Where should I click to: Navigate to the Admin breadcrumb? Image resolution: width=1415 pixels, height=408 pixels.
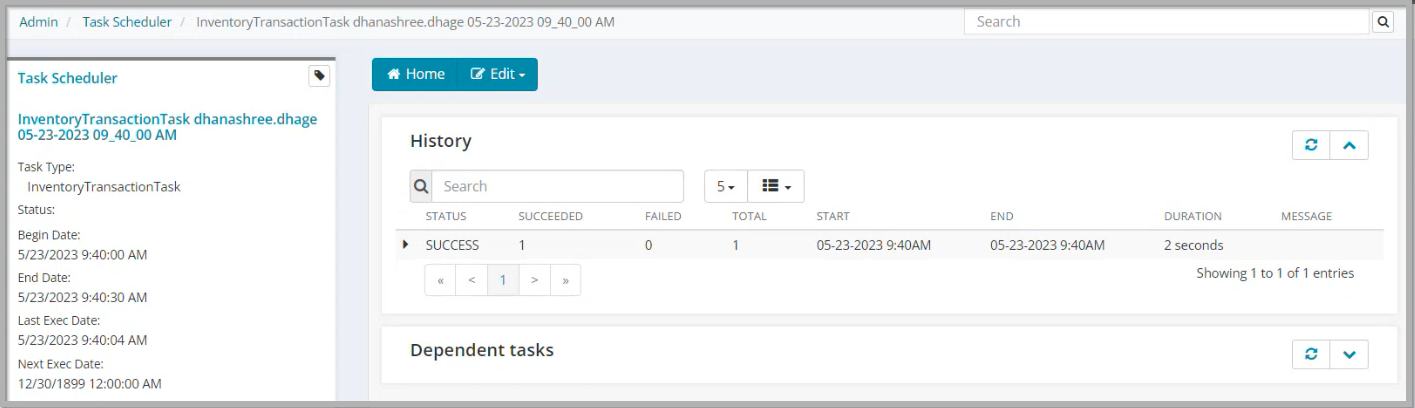[39, 21]
